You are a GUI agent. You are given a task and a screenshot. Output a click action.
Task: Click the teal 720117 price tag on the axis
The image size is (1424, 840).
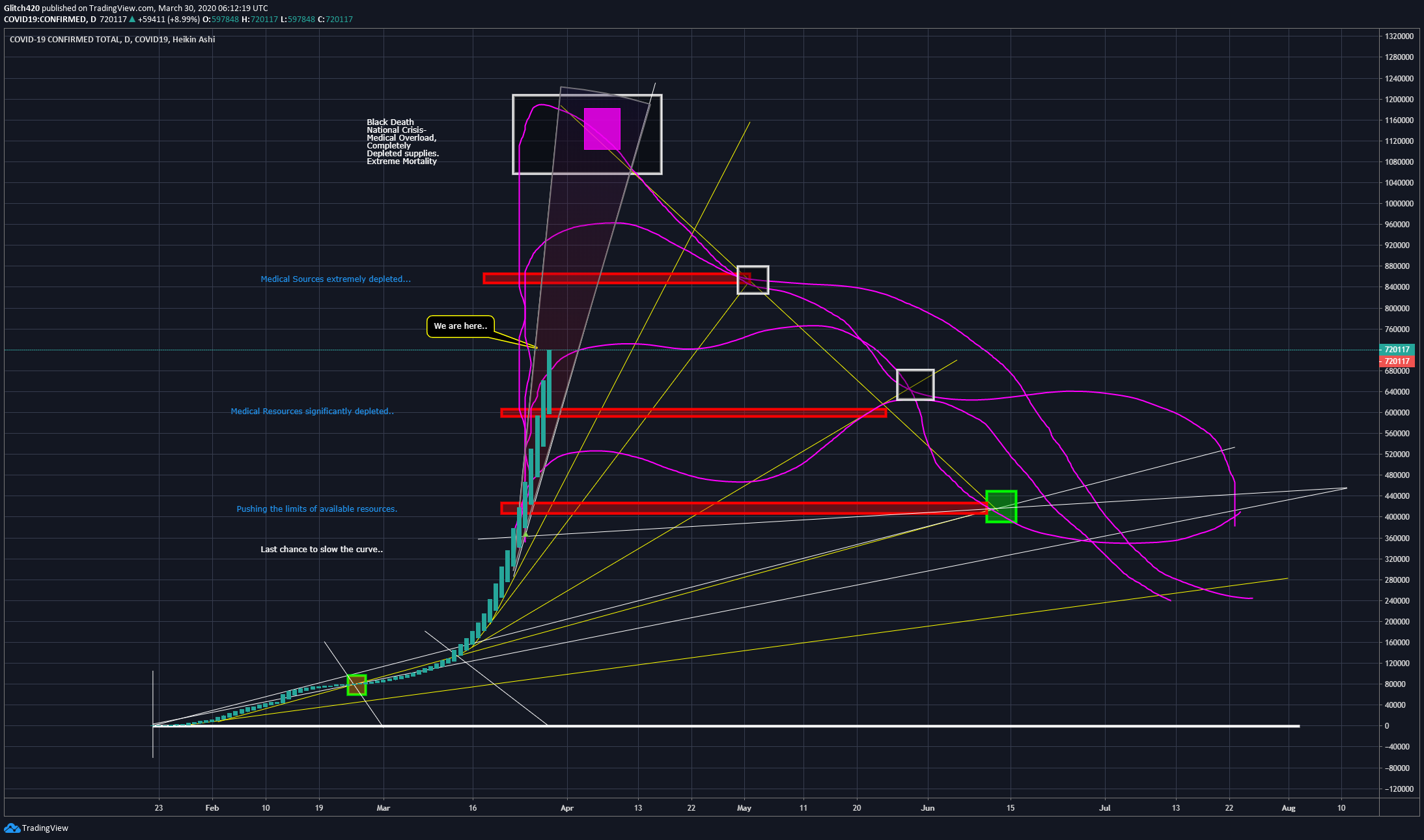coord(1397,350)
